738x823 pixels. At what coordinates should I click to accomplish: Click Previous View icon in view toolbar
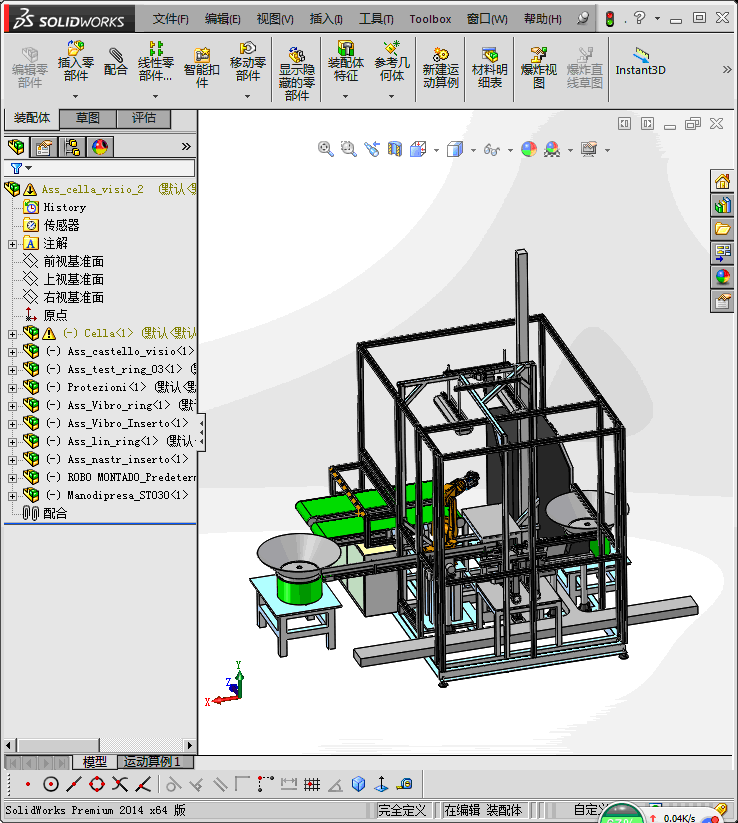click(372, 149)
